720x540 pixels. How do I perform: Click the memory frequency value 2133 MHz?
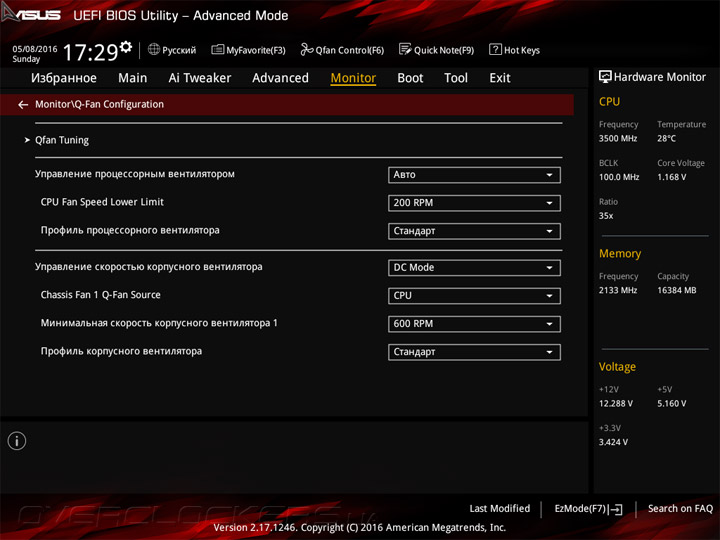(x=618, y=290)
